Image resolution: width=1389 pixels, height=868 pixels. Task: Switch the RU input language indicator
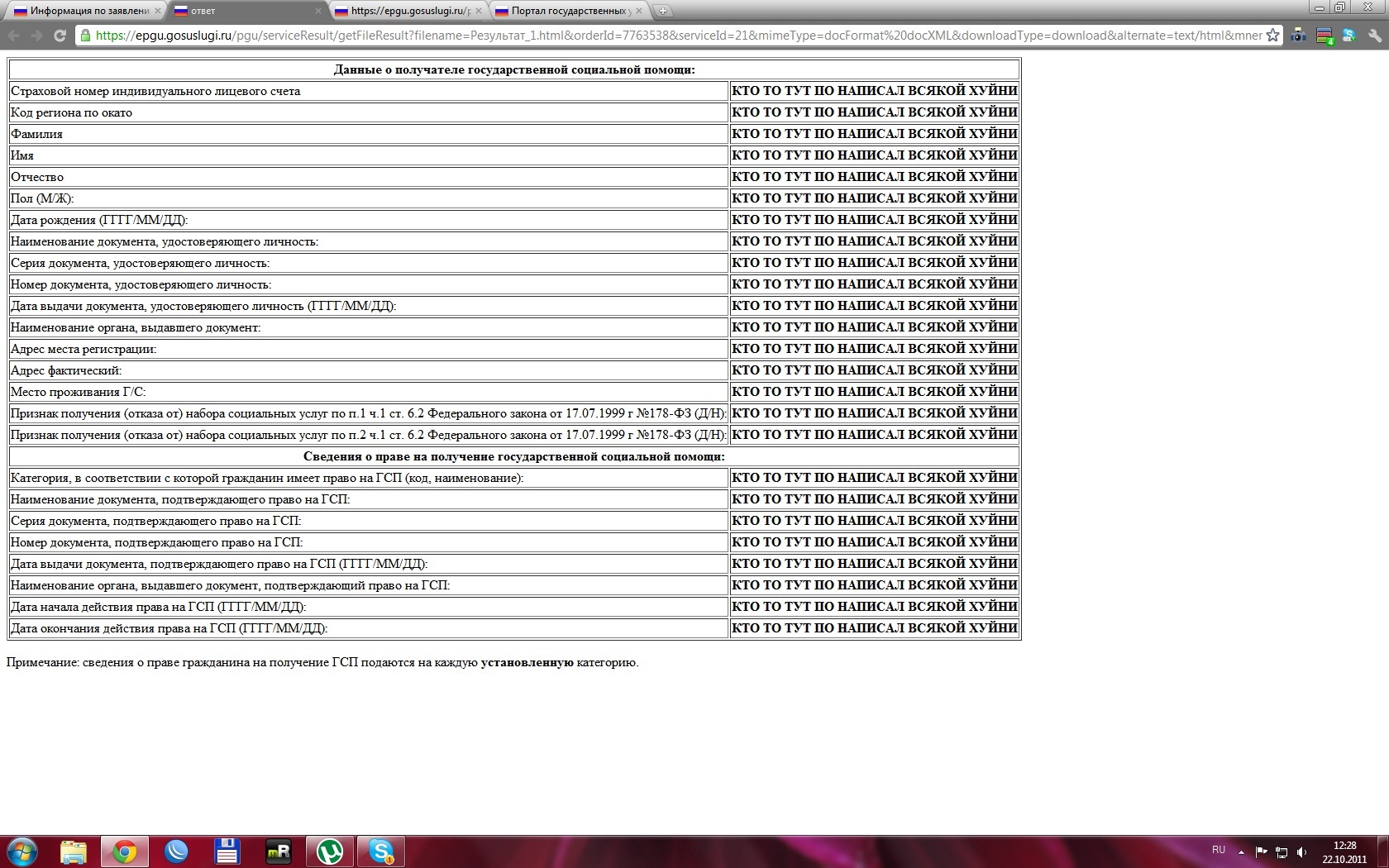point(1219,850)
